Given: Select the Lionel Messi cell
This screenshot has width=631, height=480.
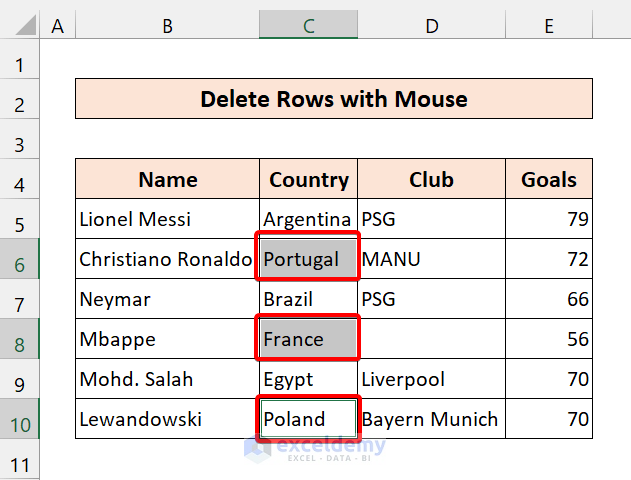Looking at the screenshot, I should [x=167, y=219].
